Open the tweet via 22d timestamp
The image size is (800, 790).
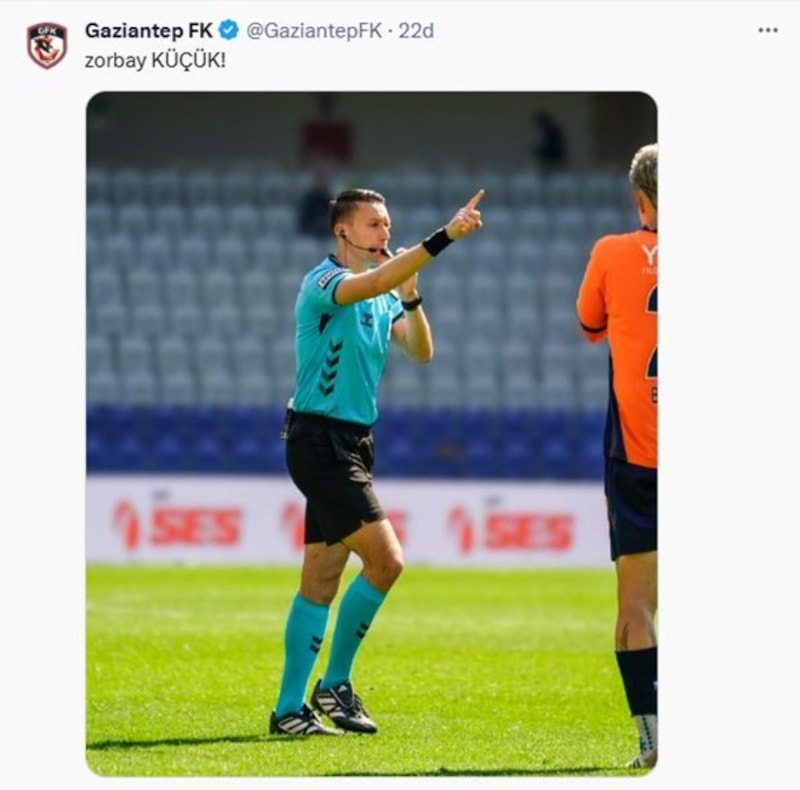click(x=416, y=31)
